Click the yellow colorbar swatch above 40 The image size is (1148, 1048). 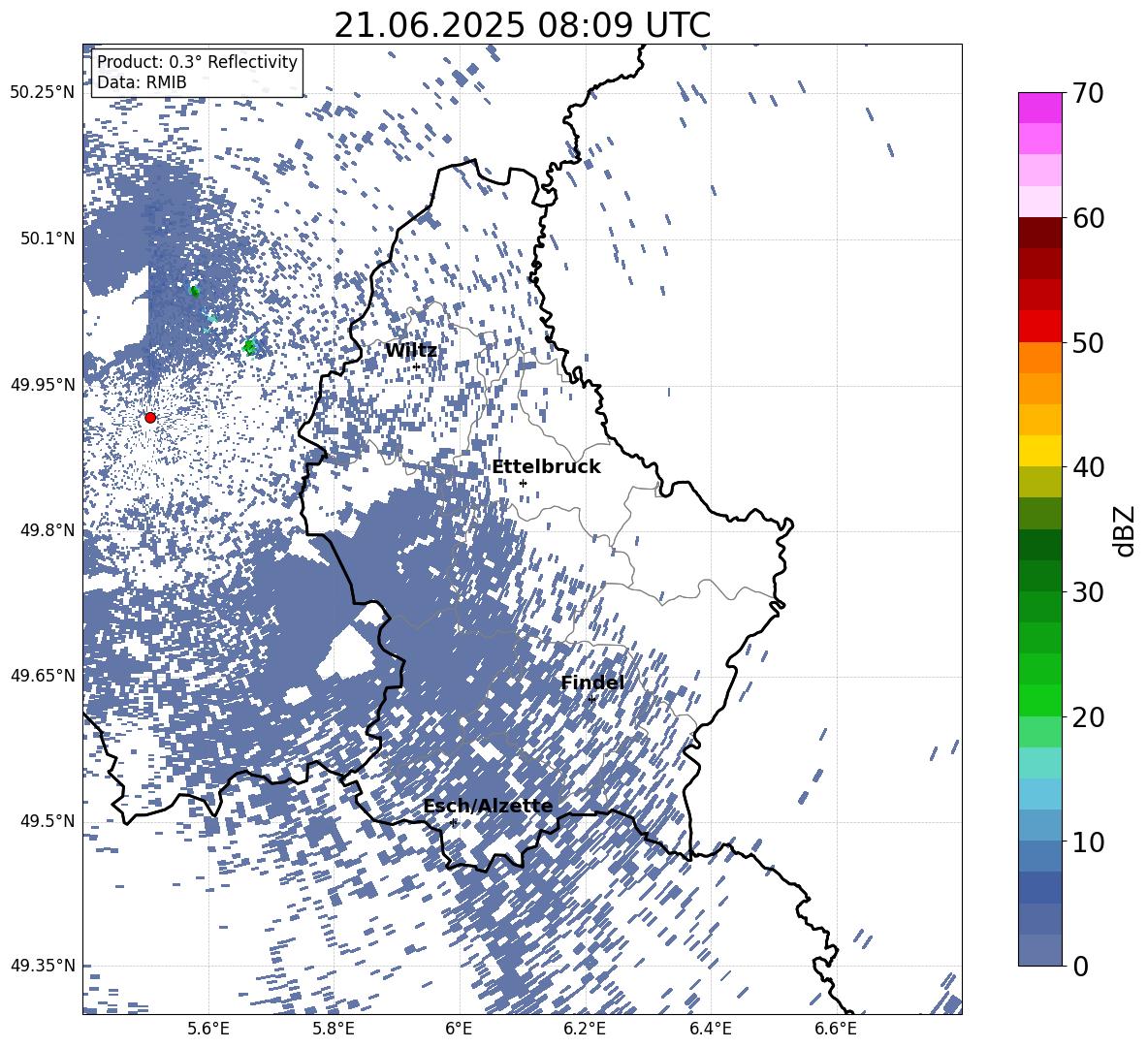pos(1039,451)
